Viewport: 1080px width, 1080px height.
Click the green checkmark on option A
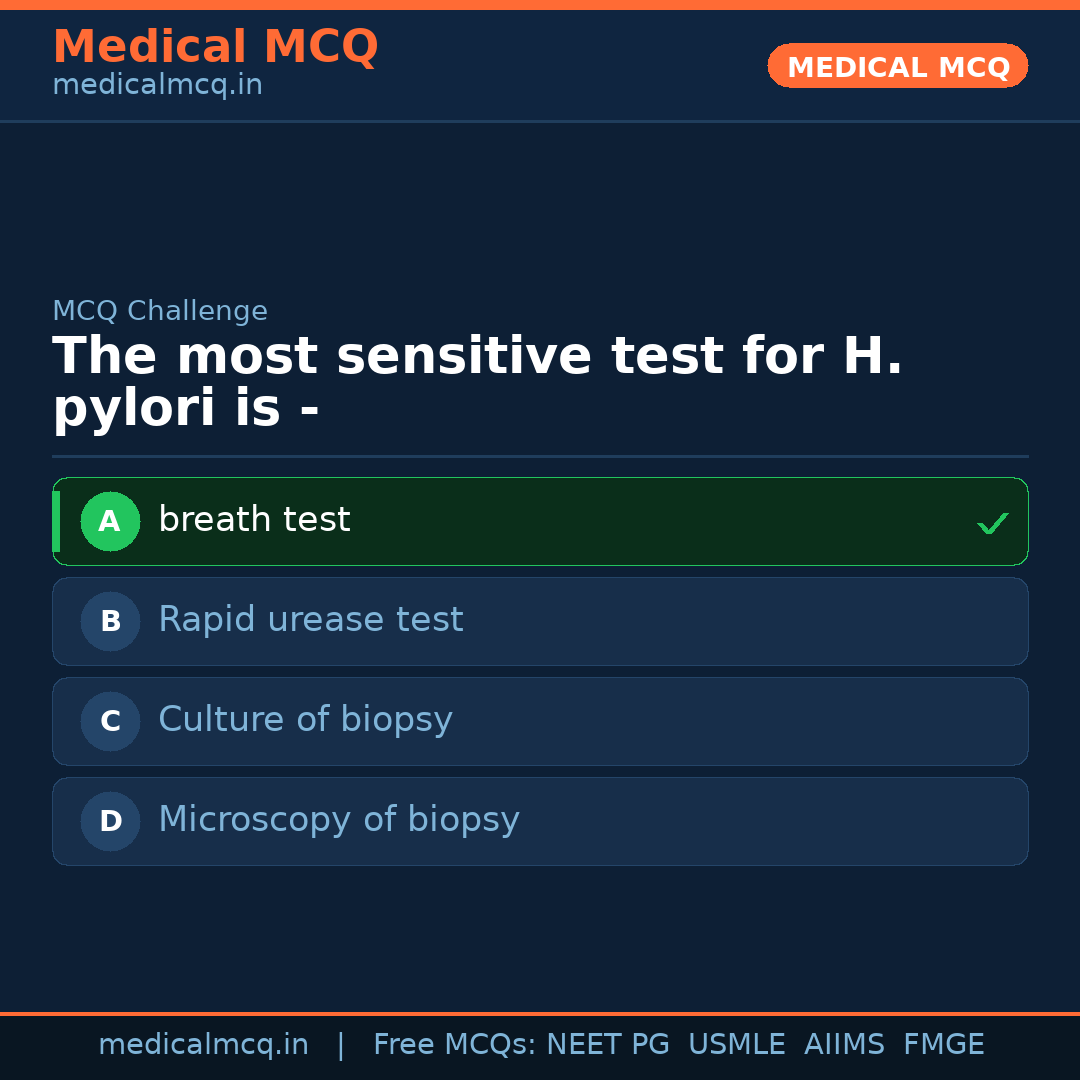coord(992,523)
